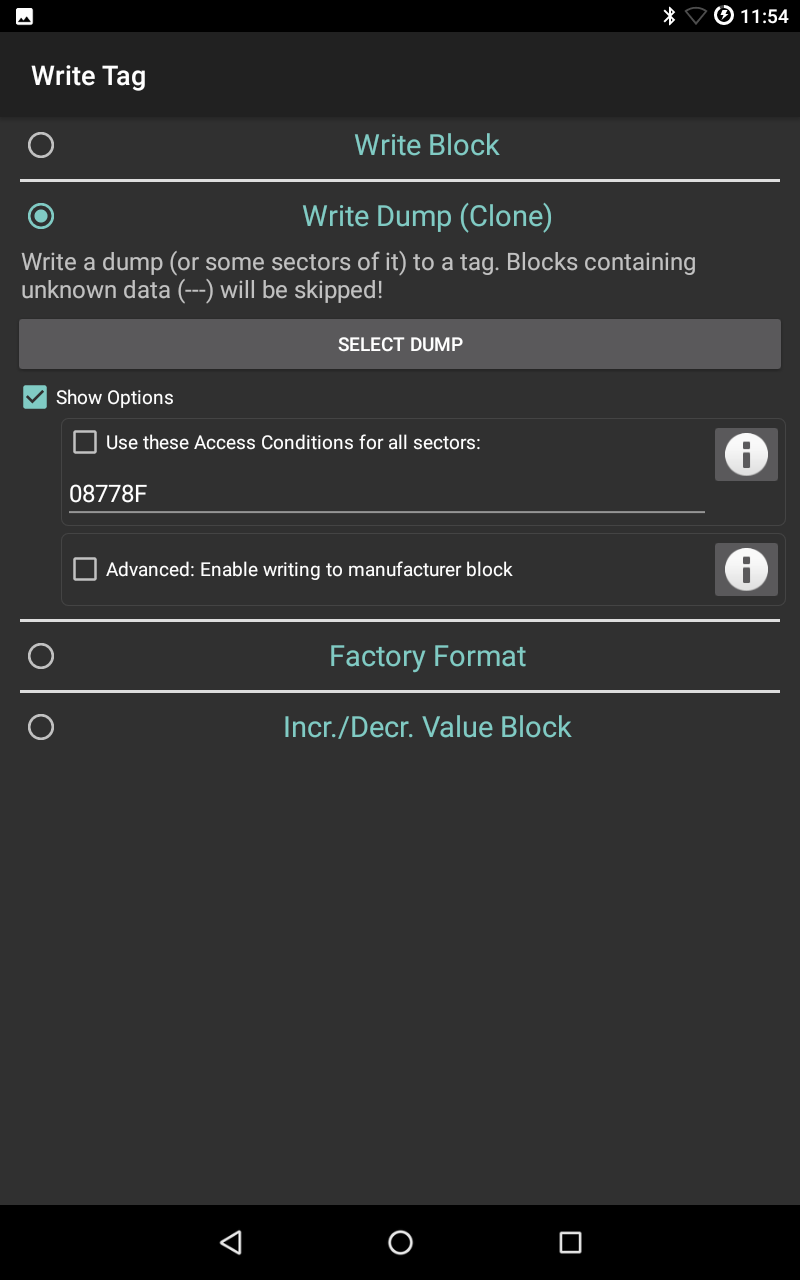Expand the Write Block section heading
800x1280 pixels.
click(x=427, y=145)
